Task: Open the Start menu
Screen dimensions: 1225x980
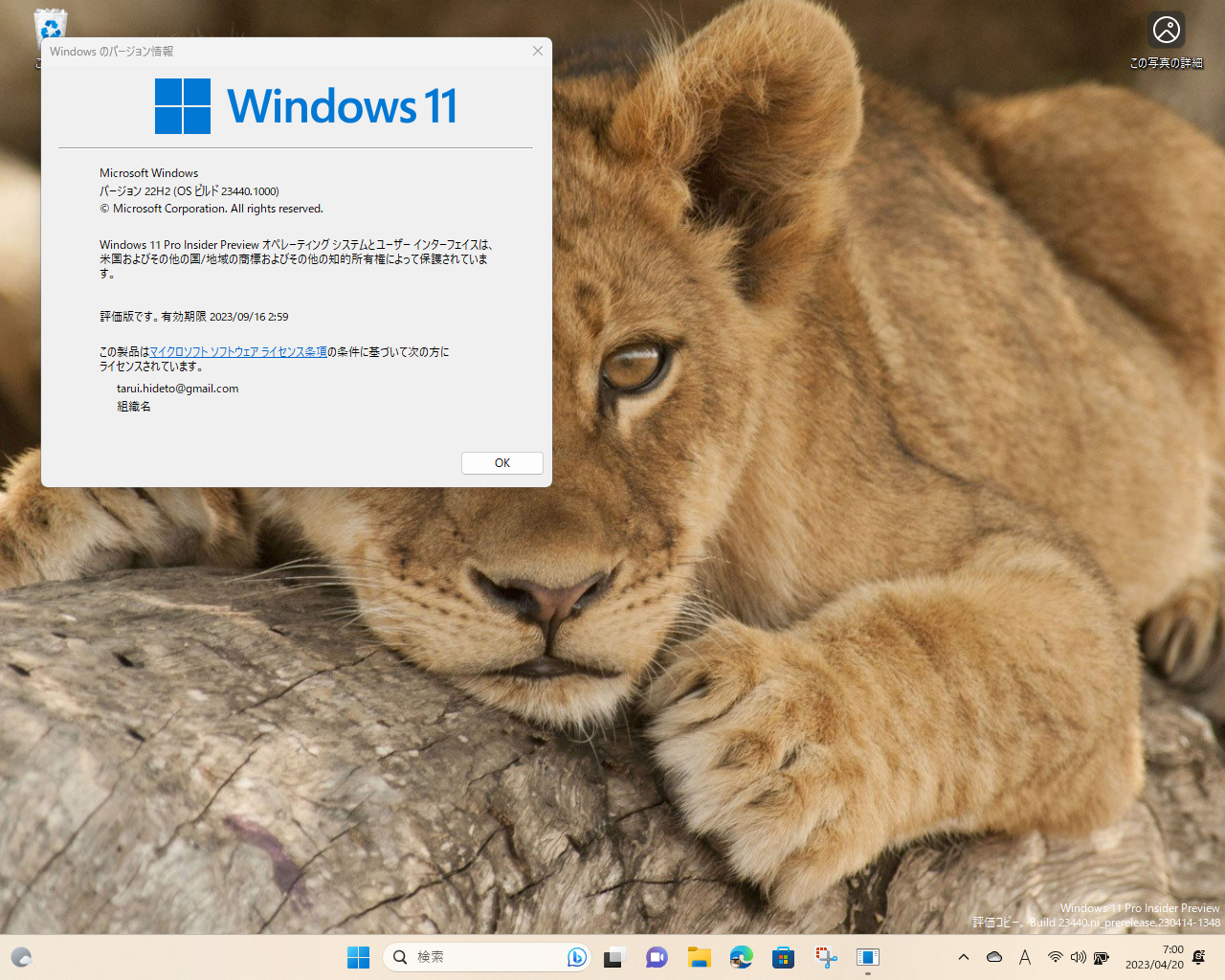Action: tap(358, 957)
